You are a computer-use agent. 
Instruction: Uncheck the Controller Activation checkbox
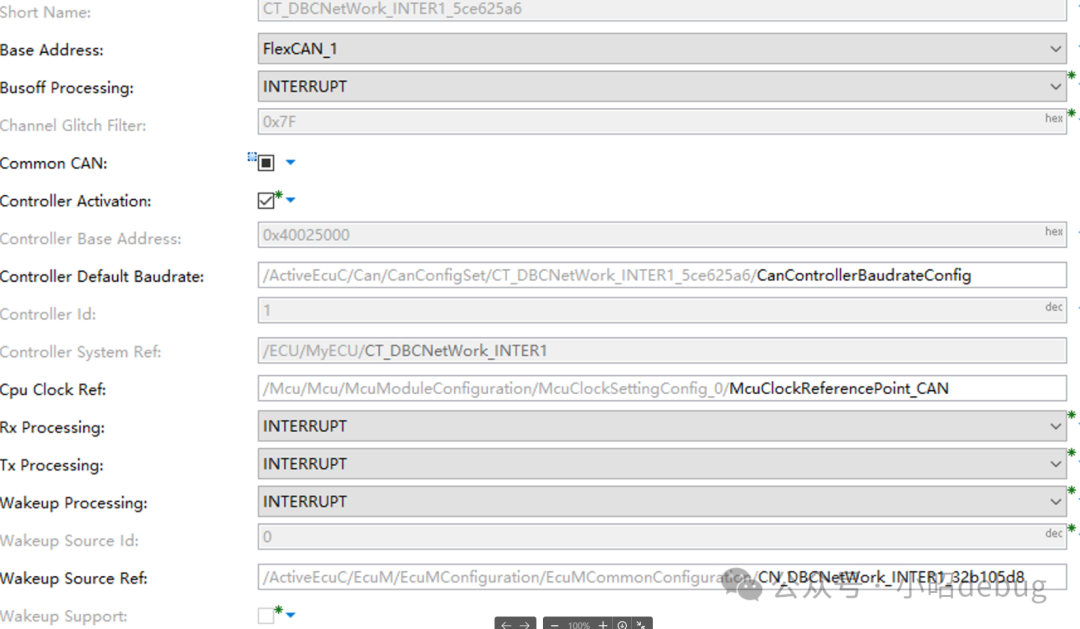pyautogui.click(x=266, y=200)
